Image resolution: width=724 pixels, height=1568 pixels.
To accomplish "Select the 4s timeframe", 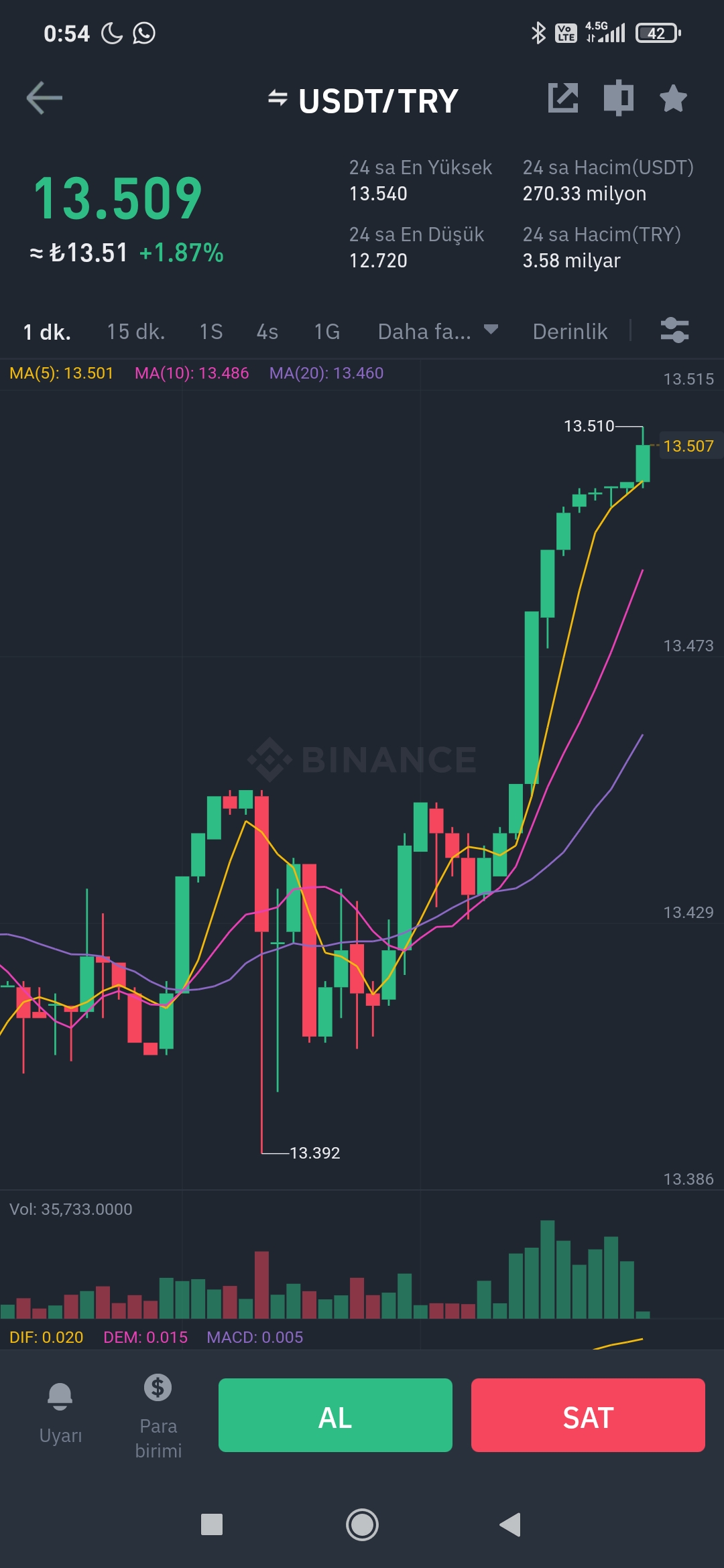I will pos(267,332).
